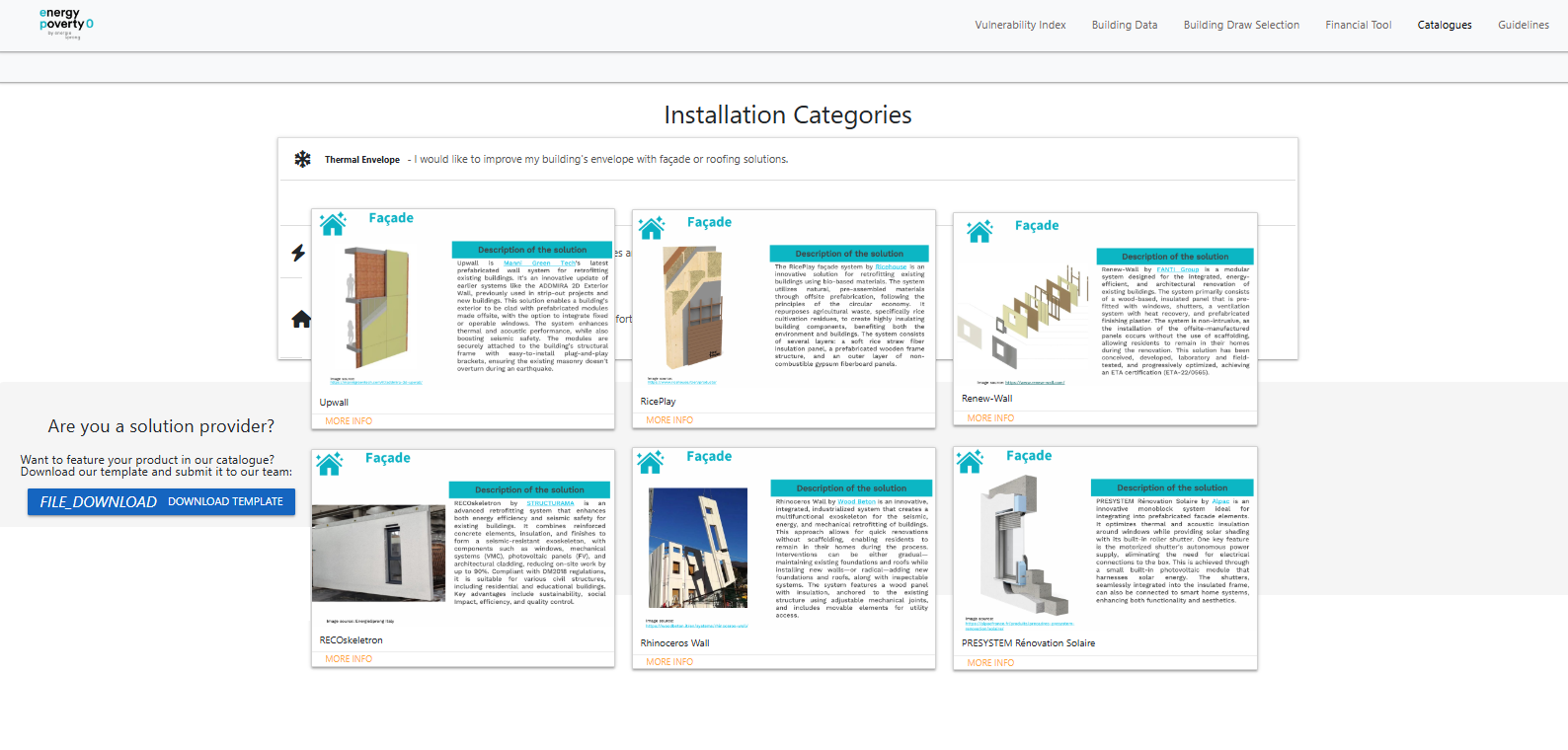Open More Info for Rhinoceros Wall
The height and width of the screenshot is (750, 1568).
coord(669,662)
